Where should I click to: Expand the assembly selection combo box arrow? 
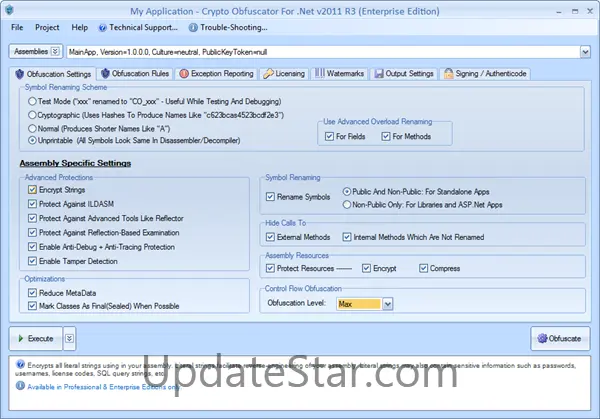[x=585, y=52]
